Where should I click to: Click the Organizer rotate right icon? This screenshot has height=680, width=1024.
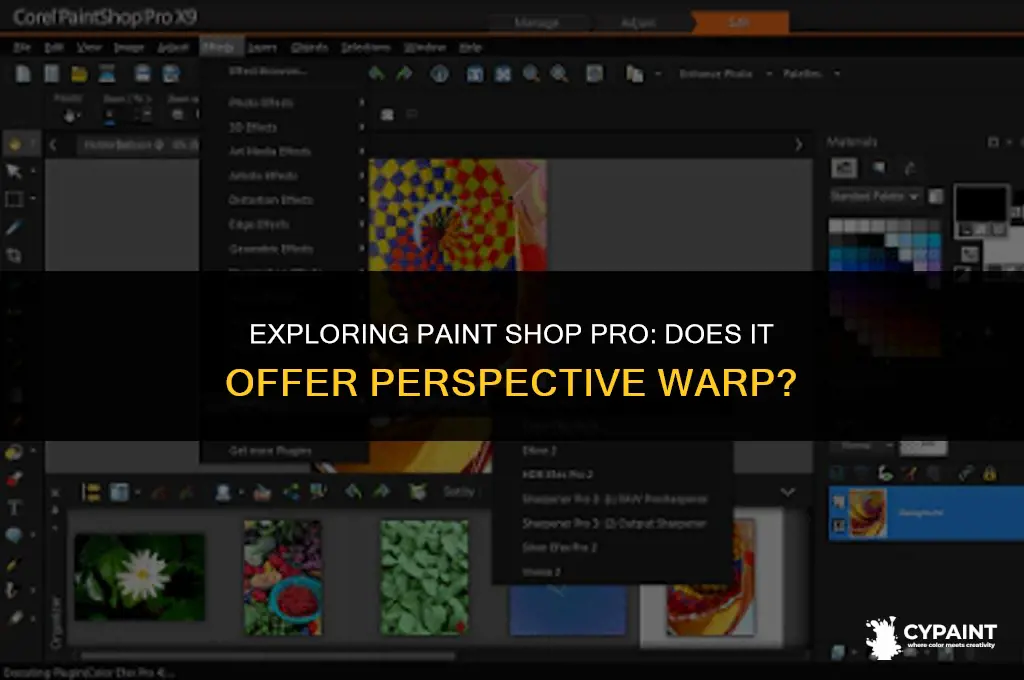pos(381,491)
